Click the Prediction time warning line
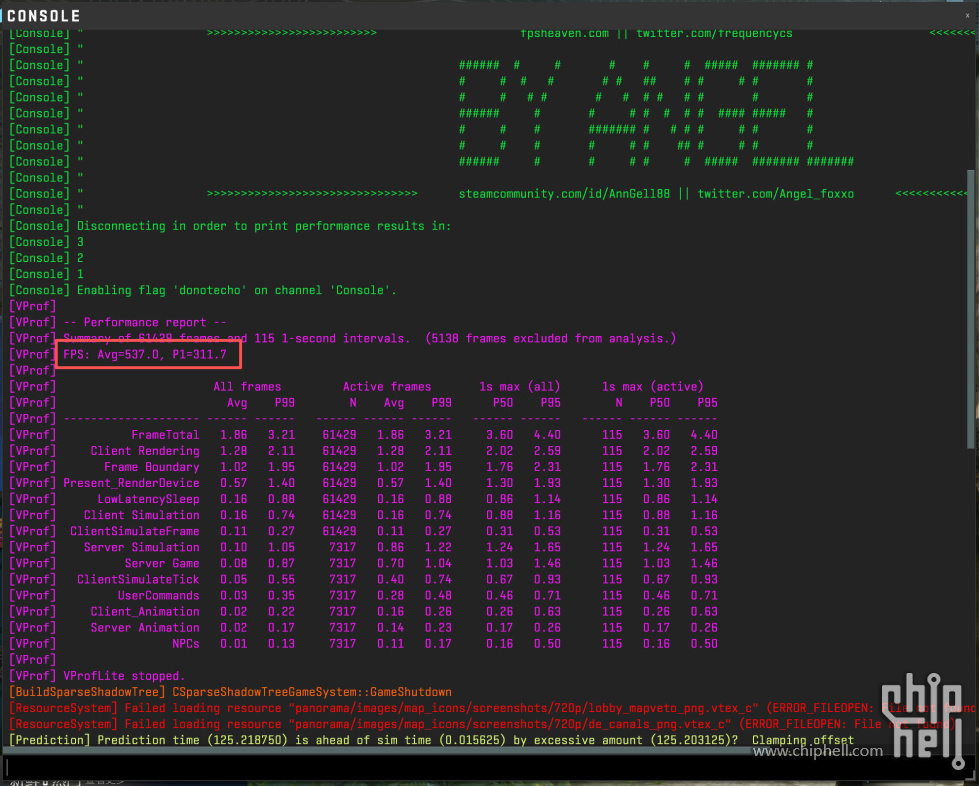Screen dimensions: 979x786 (x=430, y=740)
